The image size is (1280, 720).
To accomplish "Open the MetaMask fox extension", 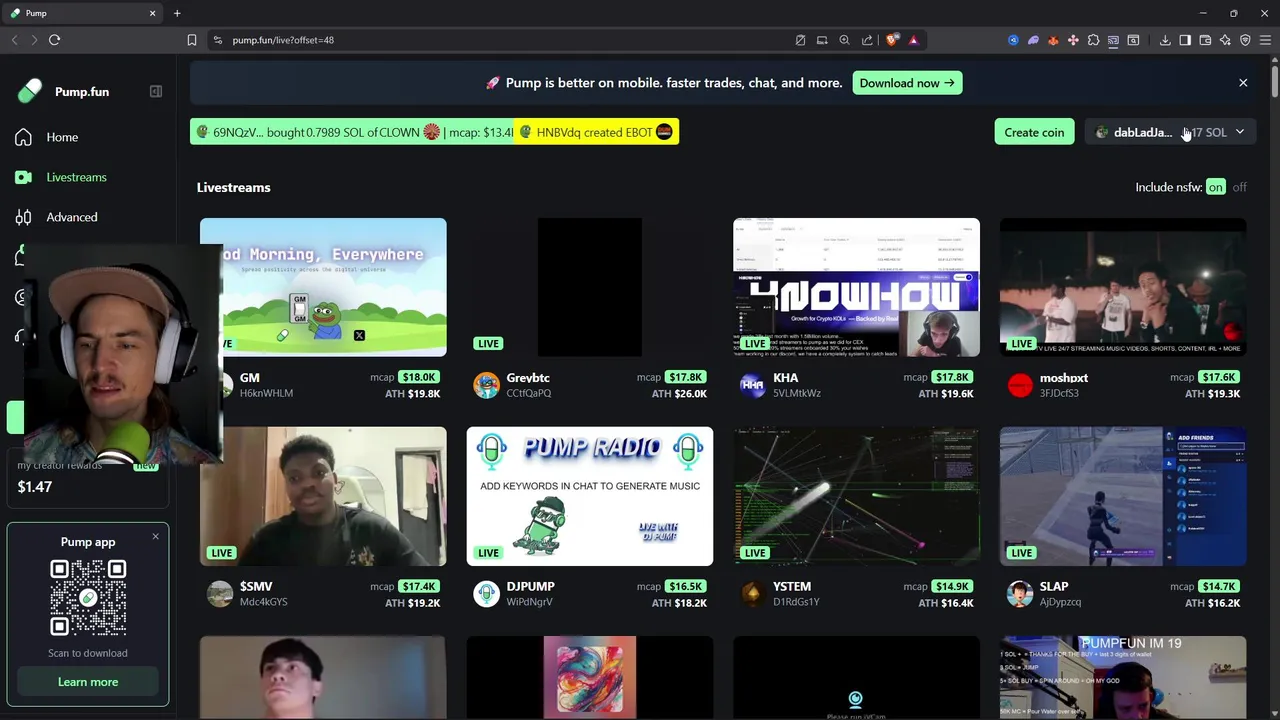I will pyautogui.click(x=1053, y=40).
